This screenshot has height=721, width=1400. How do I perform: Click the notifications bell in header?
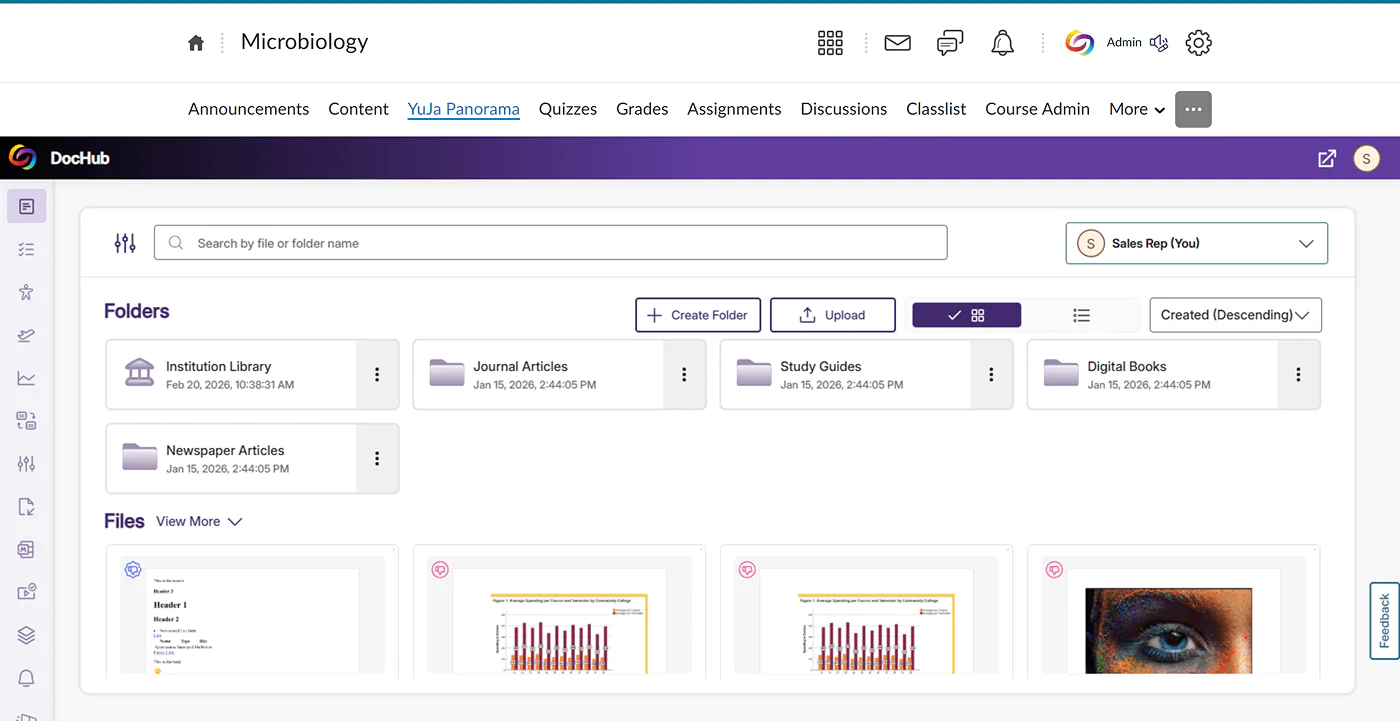point(1002,43)
